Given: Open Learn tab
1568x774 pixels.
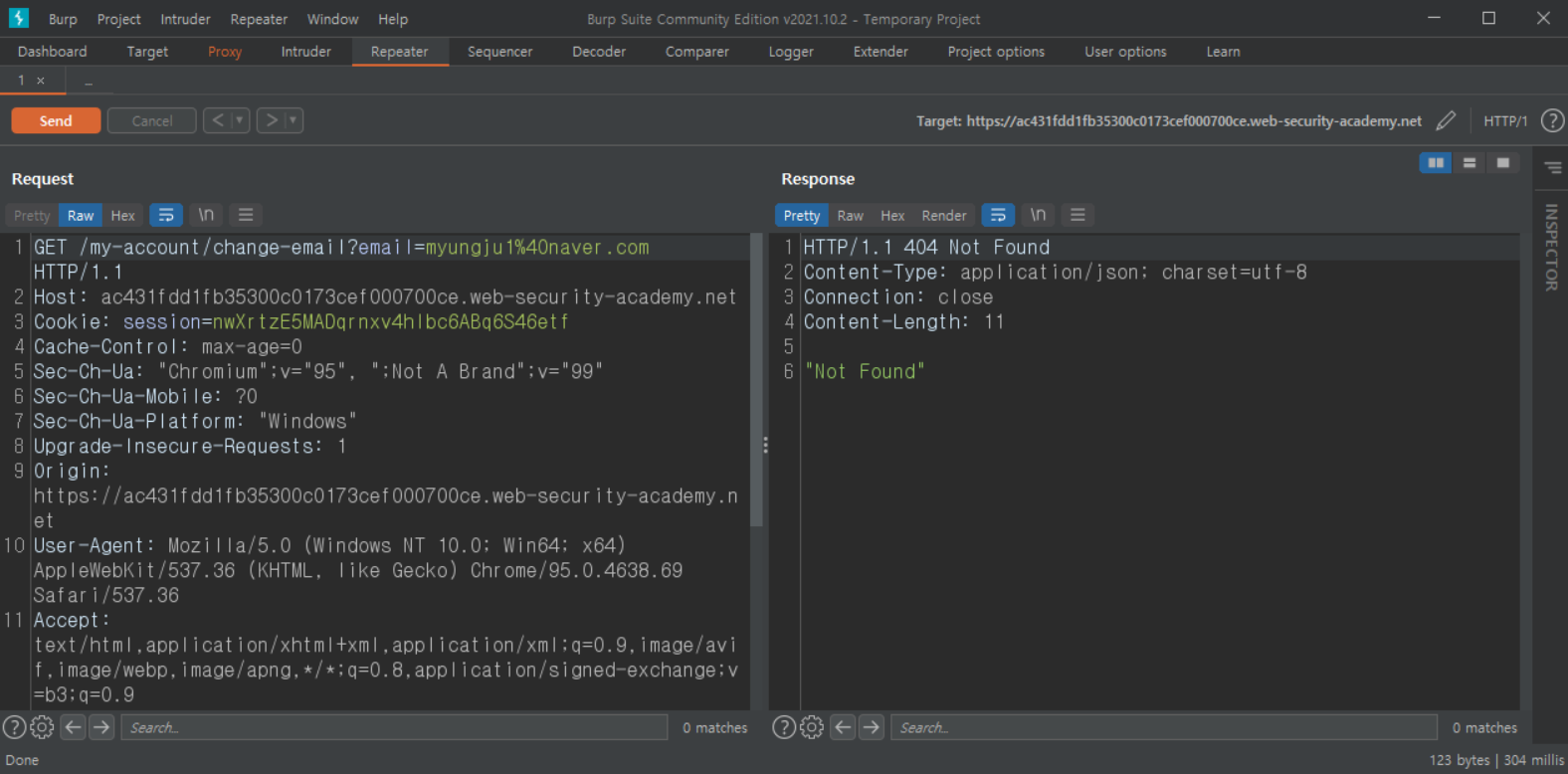Looking at the screenshot, I should point(1223,52).
